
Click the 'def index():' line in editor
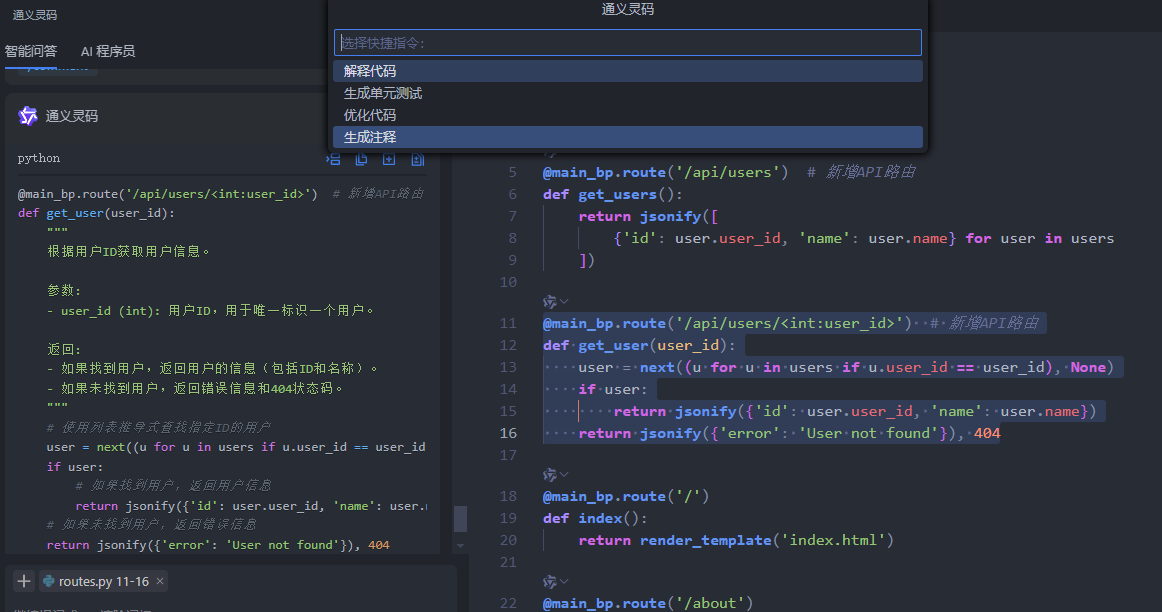[595, 519]
